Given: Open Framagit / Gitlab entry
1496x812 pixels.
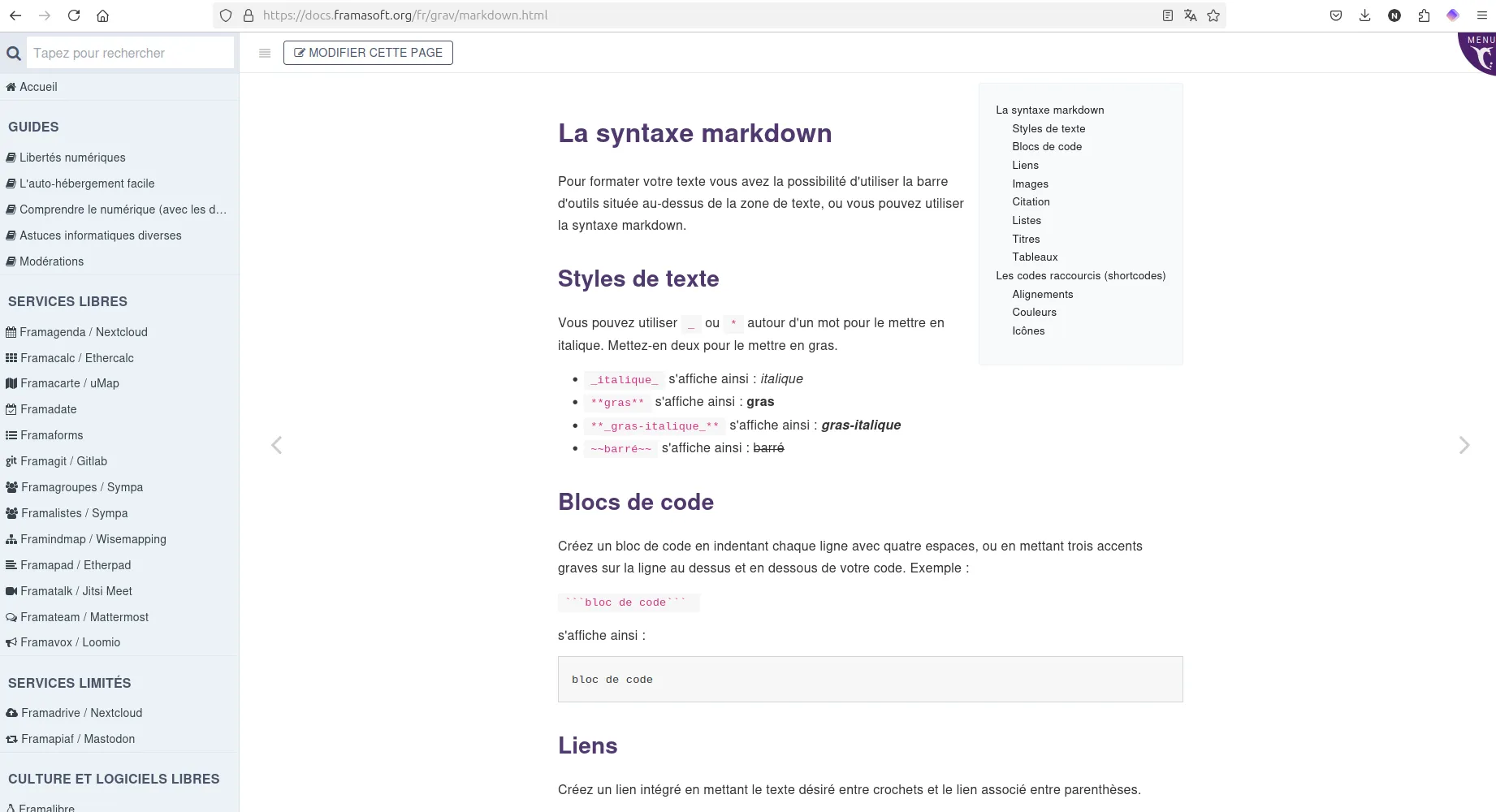Looking at the screenshot, I should coord(119,461).
